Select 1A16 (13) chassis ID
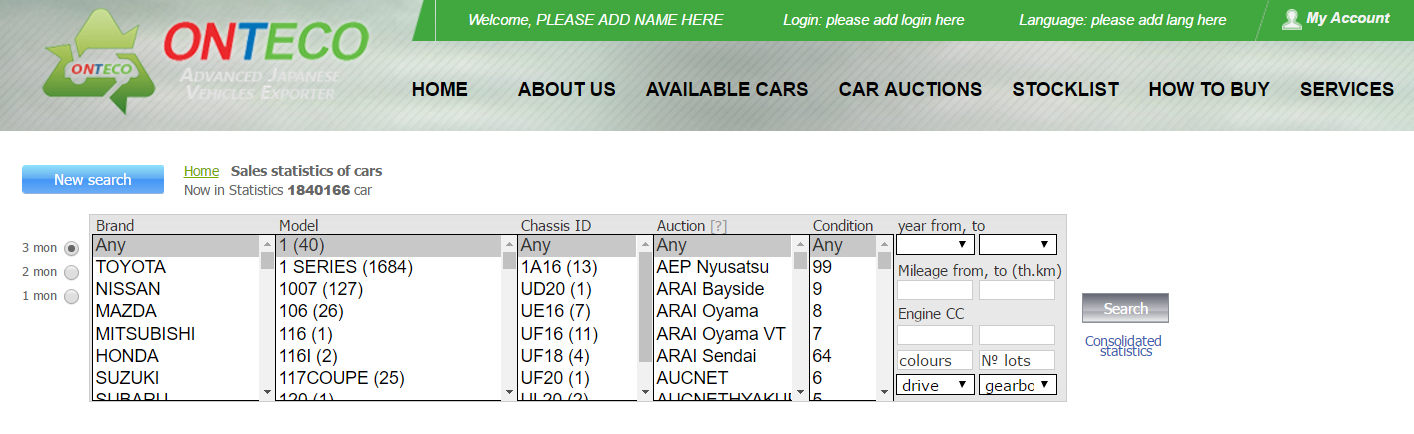 coord(578,267)
